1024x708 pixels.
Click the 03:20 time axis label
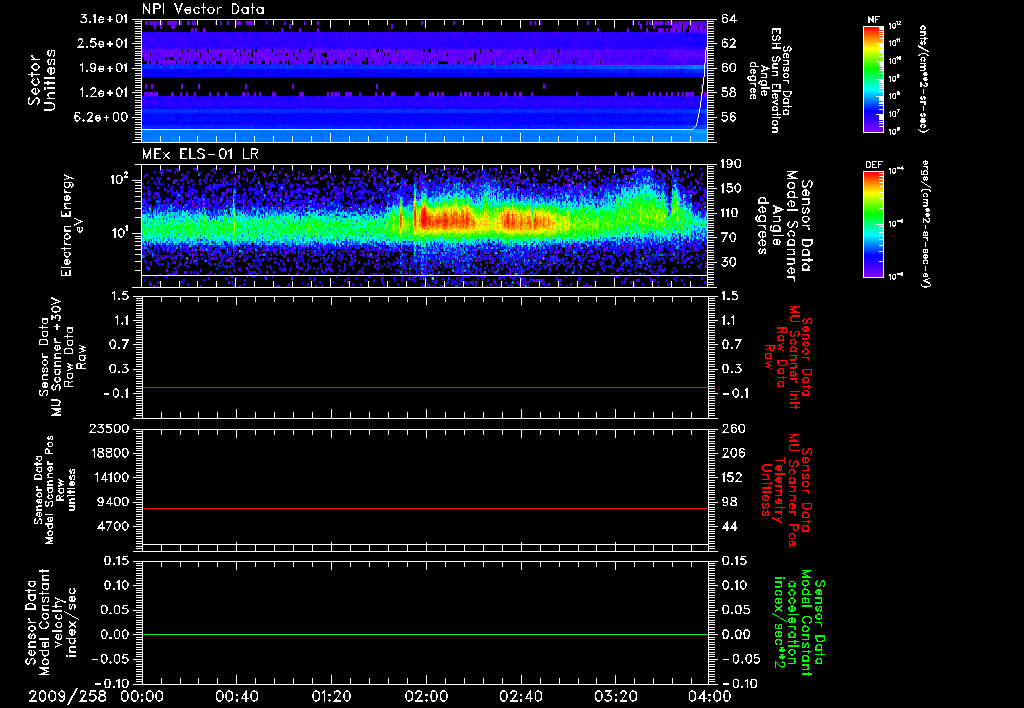click(x=615, y=696)
